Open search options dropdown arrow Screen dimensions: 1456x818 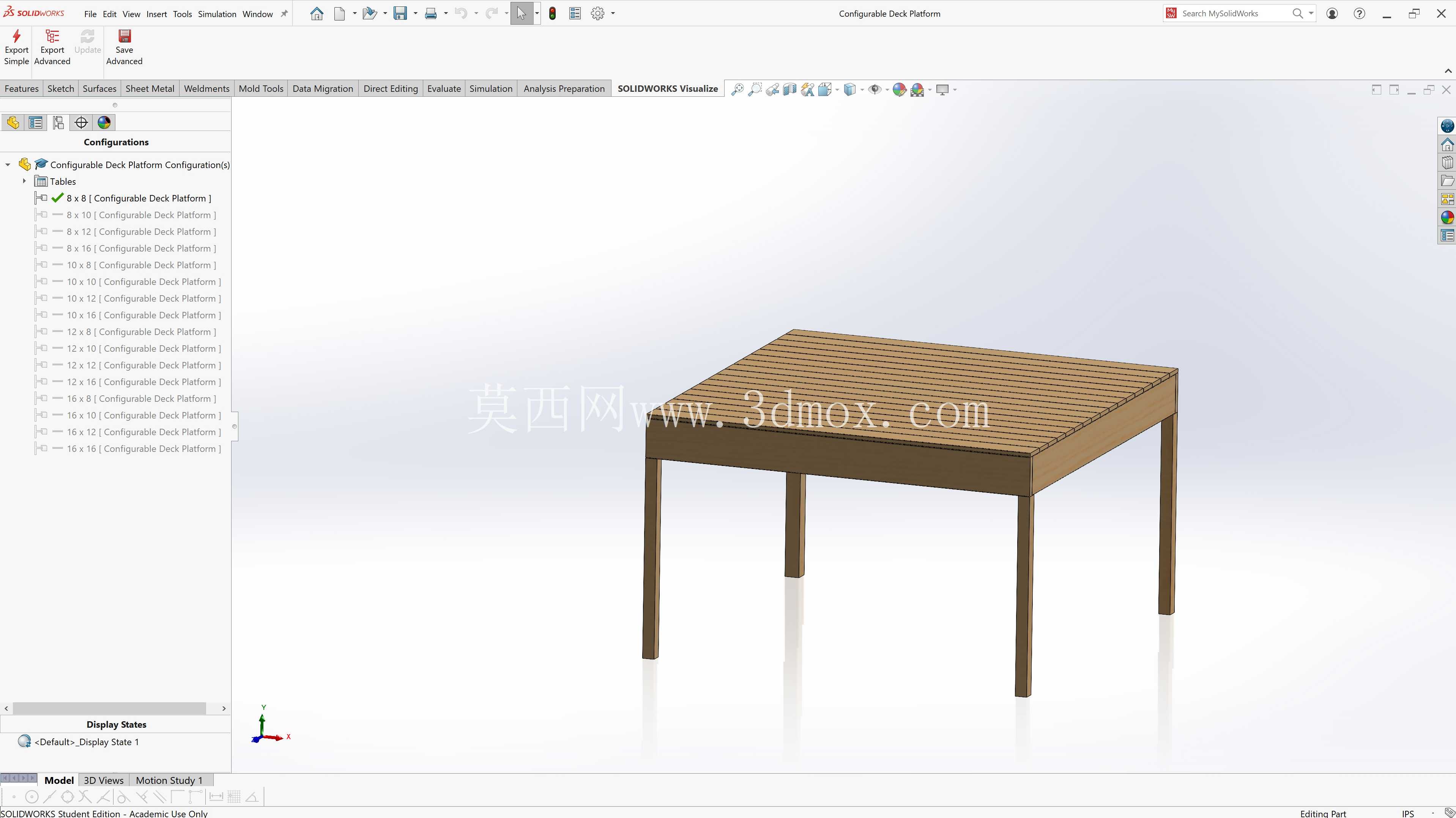pyautogui.click(x=1311, y=14)
